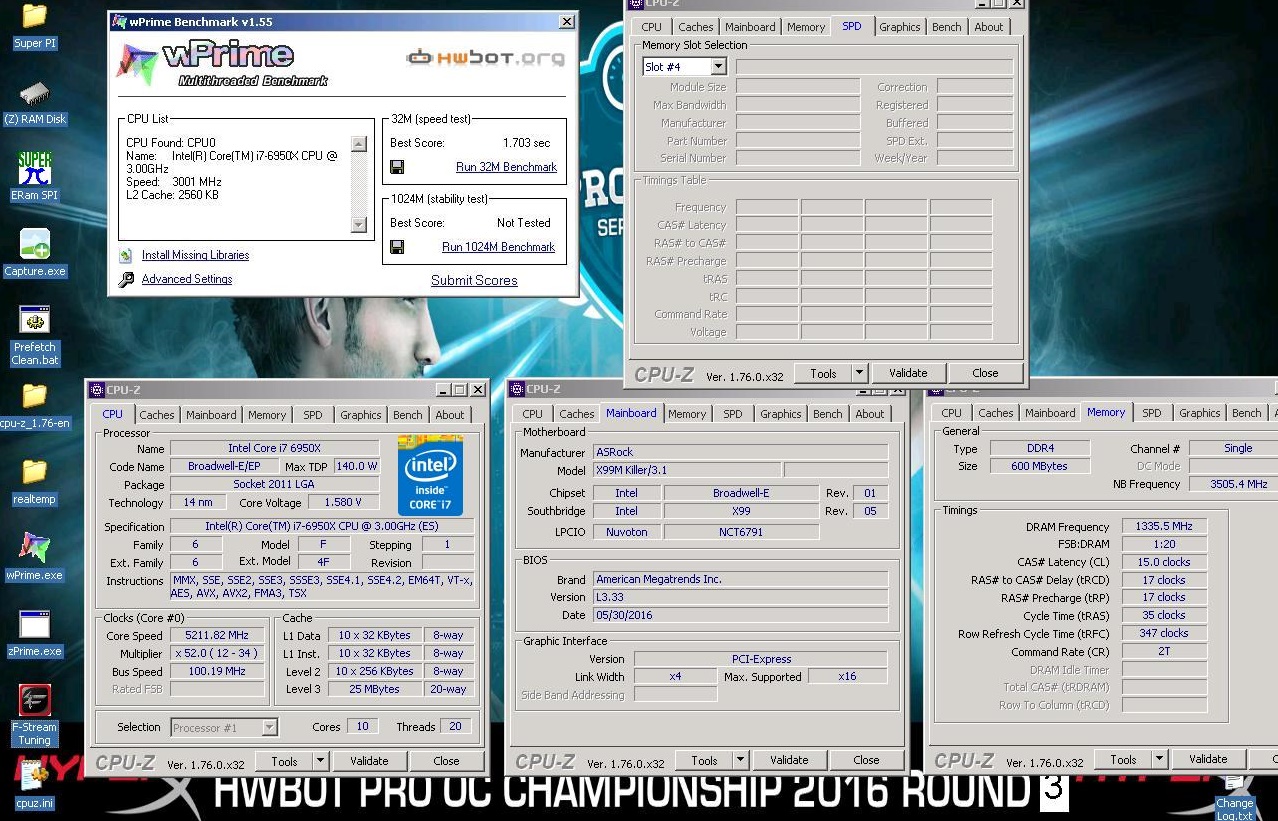Open the realtemp desktop folder
This screenshot has height=821, width=1278.
tap(34, 480)
